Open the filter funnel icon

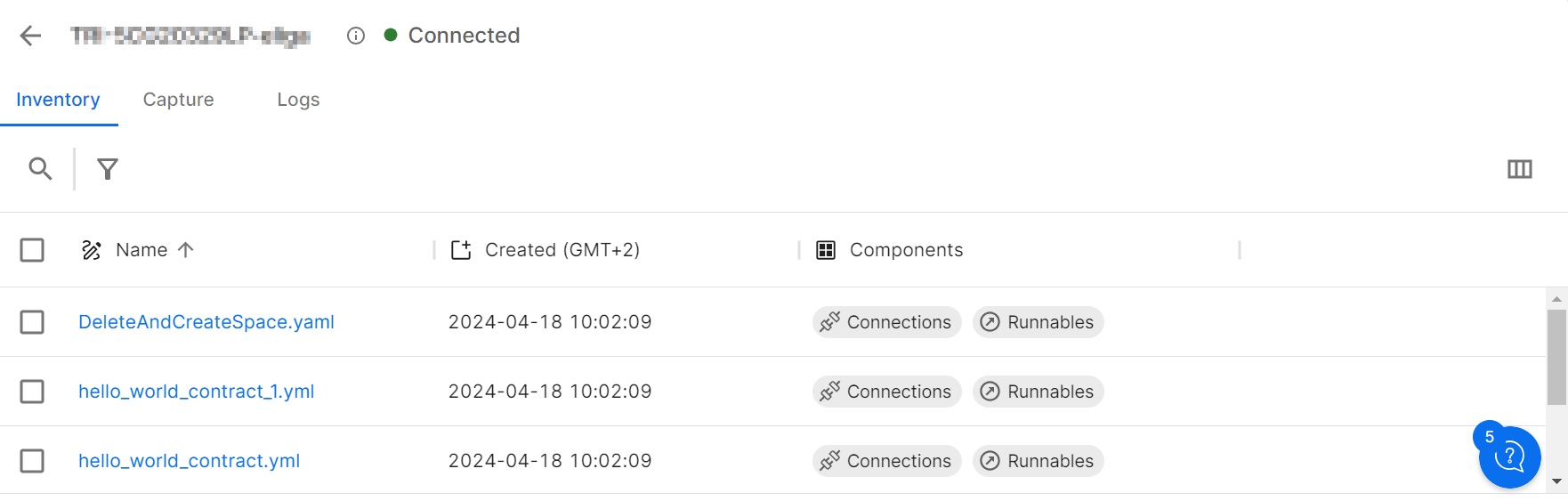pyautogui.click(x=108, y=168)
